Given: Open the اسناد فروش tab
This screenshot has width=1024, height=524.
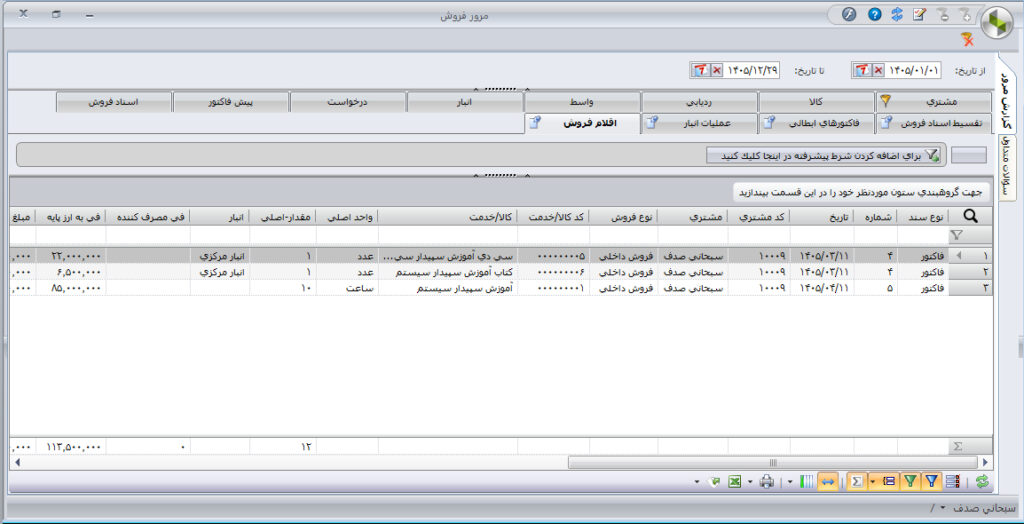Looking at the screenshot, I should (114, 102).
